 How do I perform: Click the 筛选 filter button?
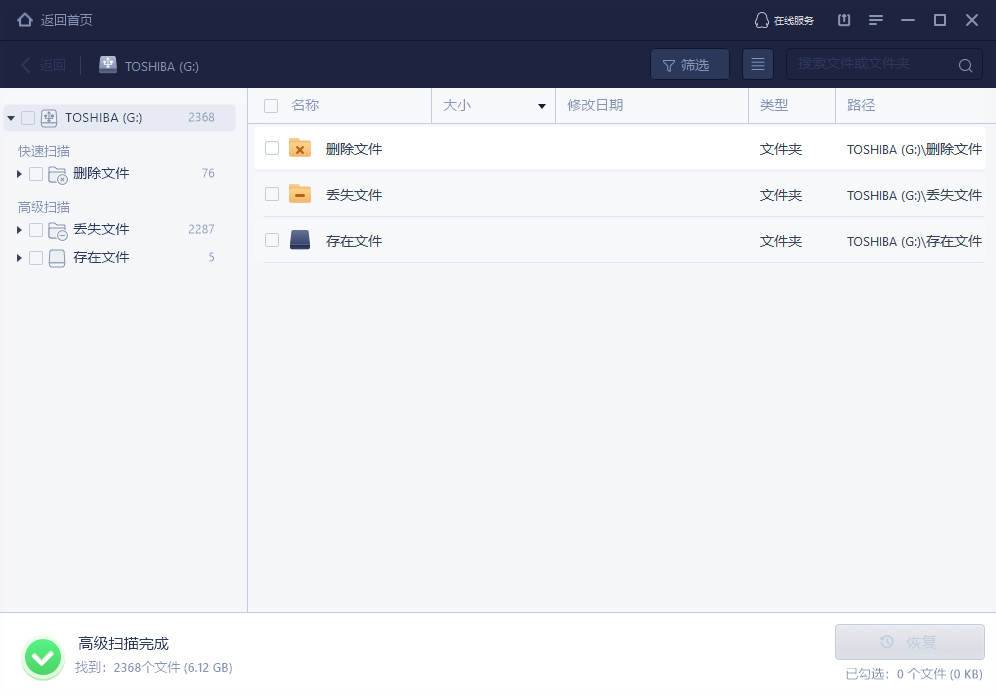click(689, 64)
